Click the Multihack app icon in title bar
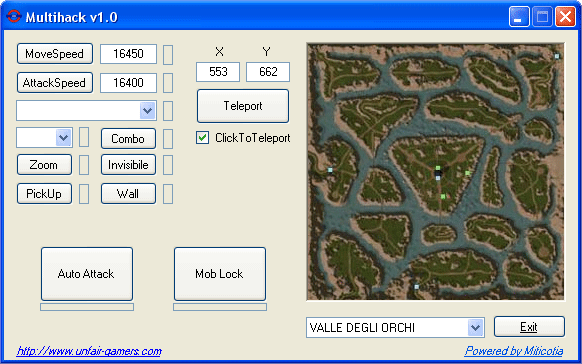Image resolution: width=582 pixels, height=364 pixels. point(13,17)
